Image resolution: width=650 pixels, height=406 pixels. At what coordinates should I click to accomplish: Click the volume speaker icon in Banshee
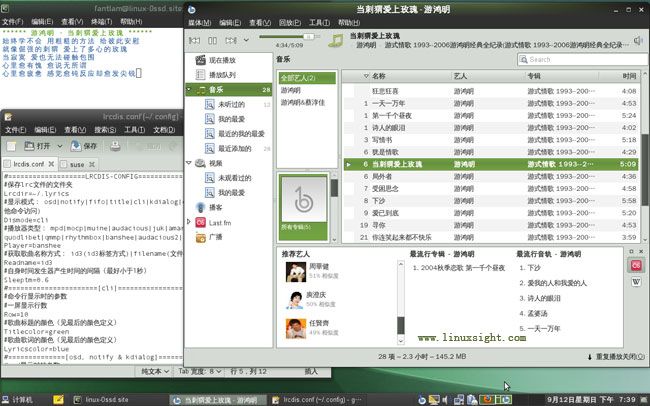coord(638,40)
